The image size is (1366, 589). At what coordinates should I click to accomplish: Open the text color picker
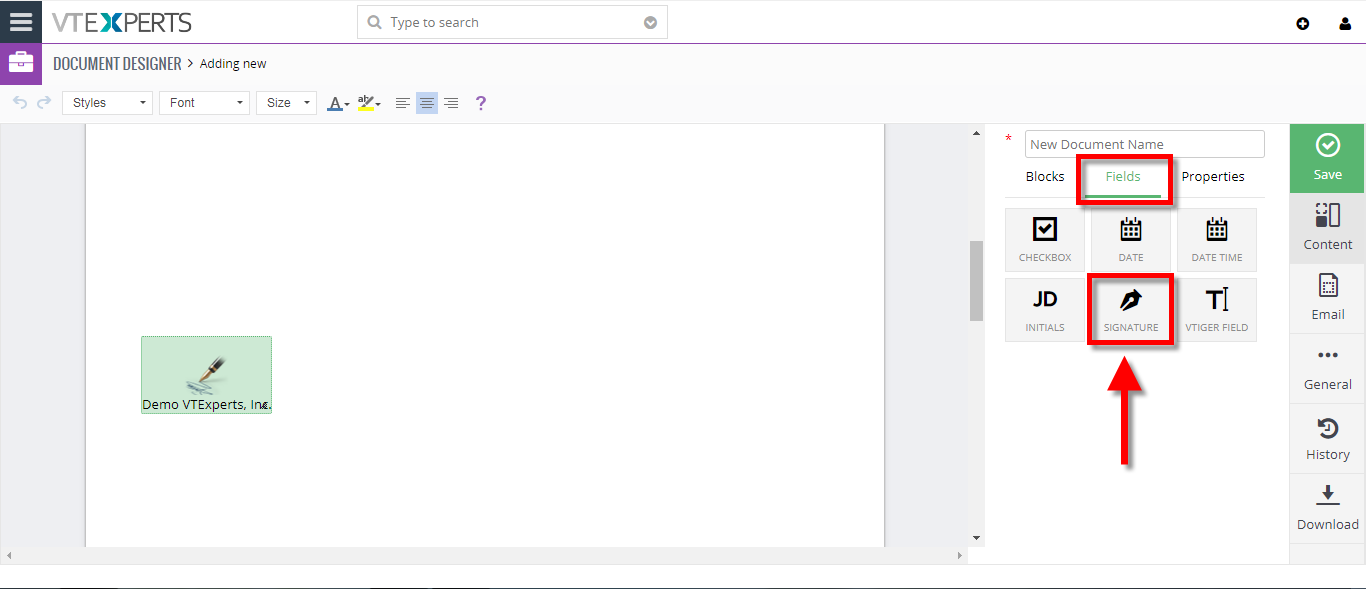(338, 103)
